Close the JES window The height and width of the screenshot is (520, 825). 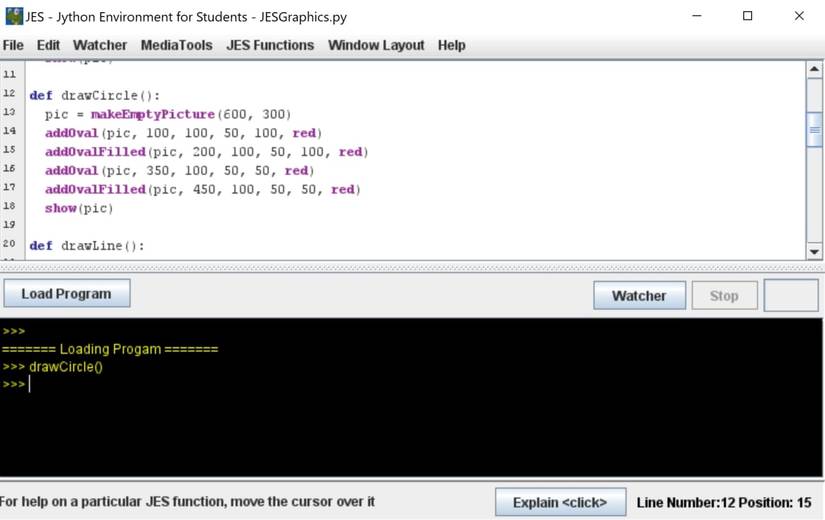click(x=799, y=16)
